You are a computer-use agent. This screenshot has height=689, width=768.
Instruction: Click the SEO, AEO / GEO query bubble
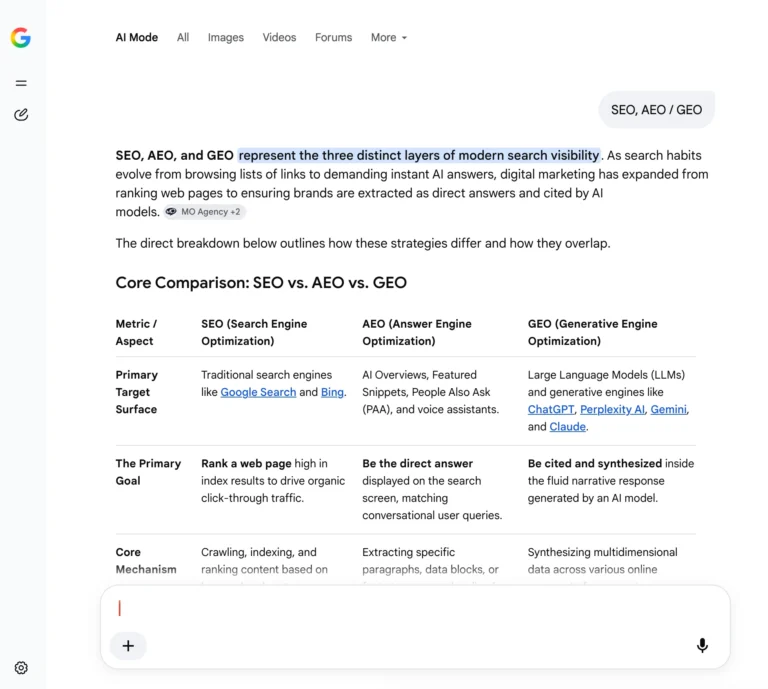(656, 110)
